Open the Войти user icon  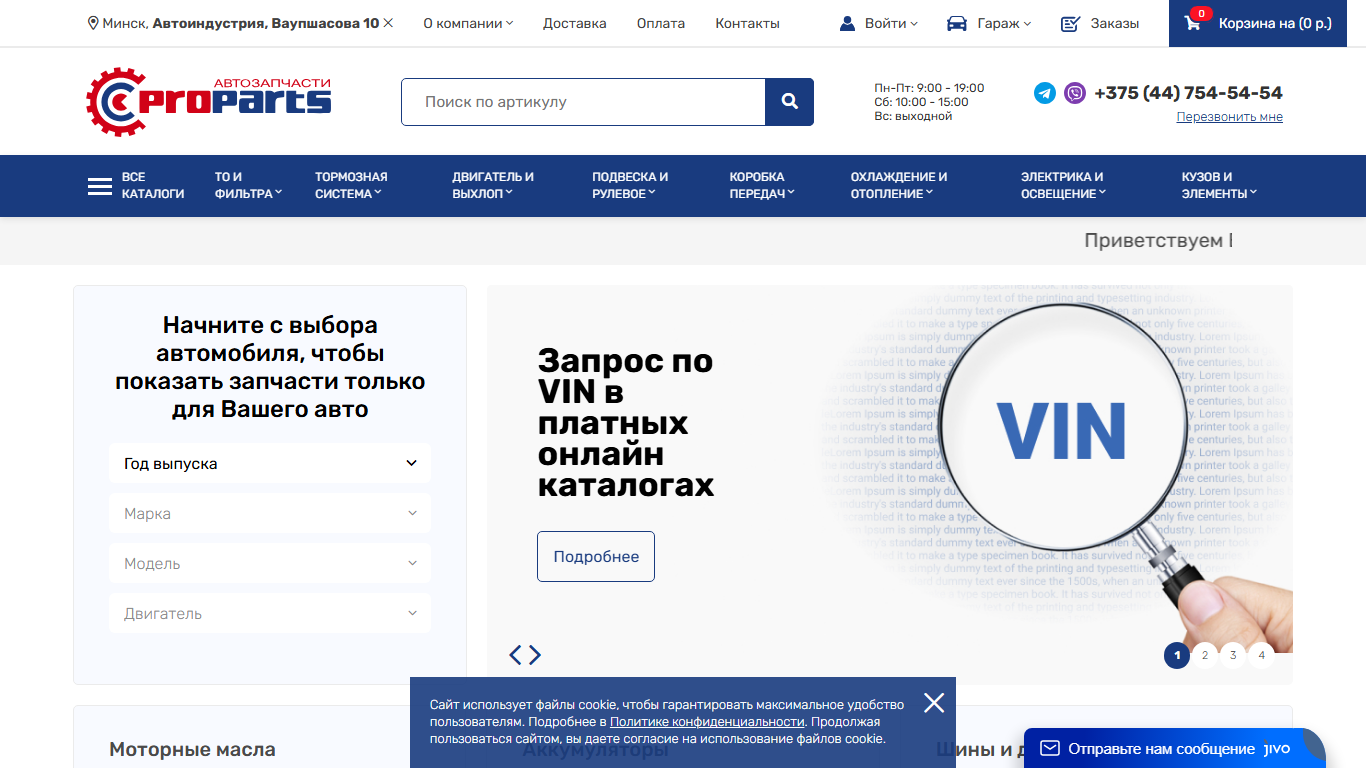point(847,23)
